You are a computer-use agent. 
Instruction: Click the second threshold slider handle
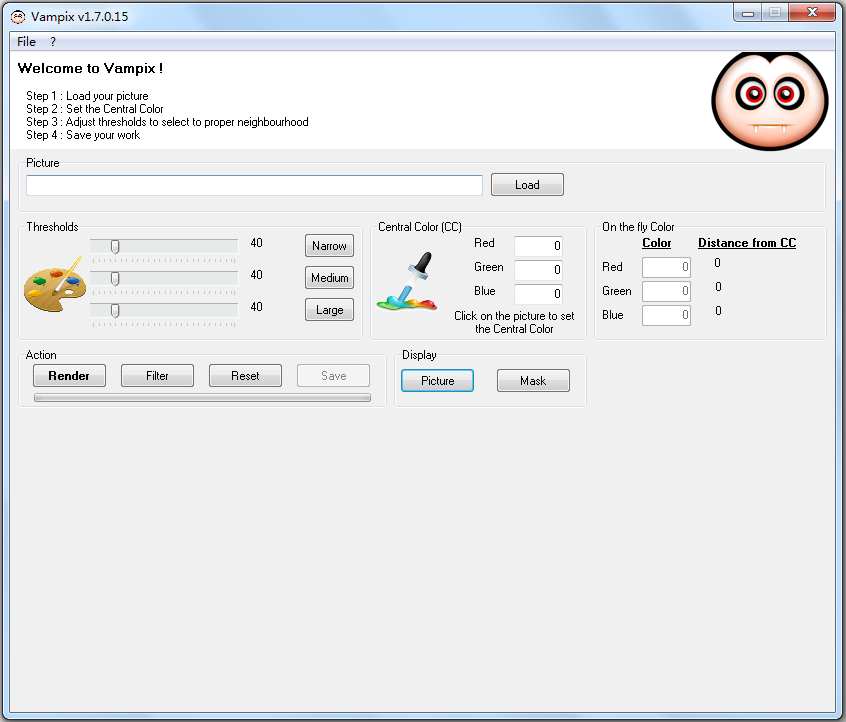(x=115, y=278)
